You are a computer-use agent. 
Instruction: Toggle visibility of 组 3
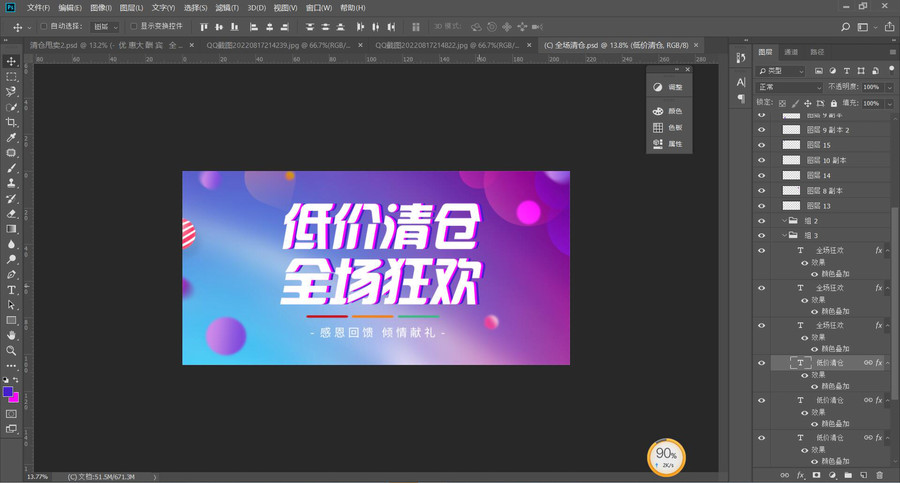[762, 235]
